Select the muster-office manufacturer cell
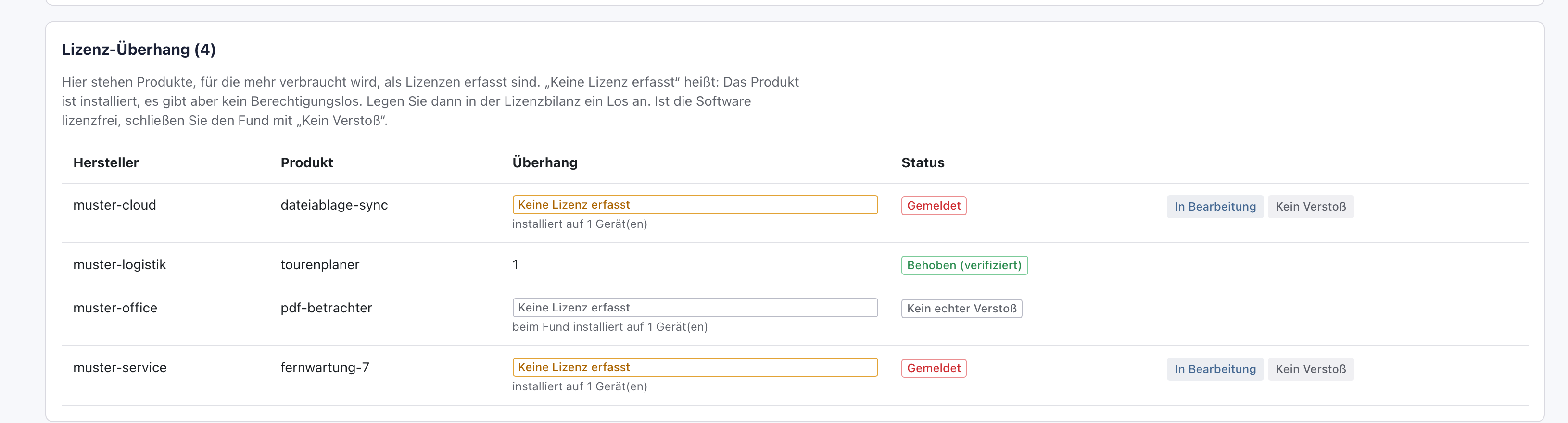The height and width of the screenshot is (423, 1568). tap(115, 308)
